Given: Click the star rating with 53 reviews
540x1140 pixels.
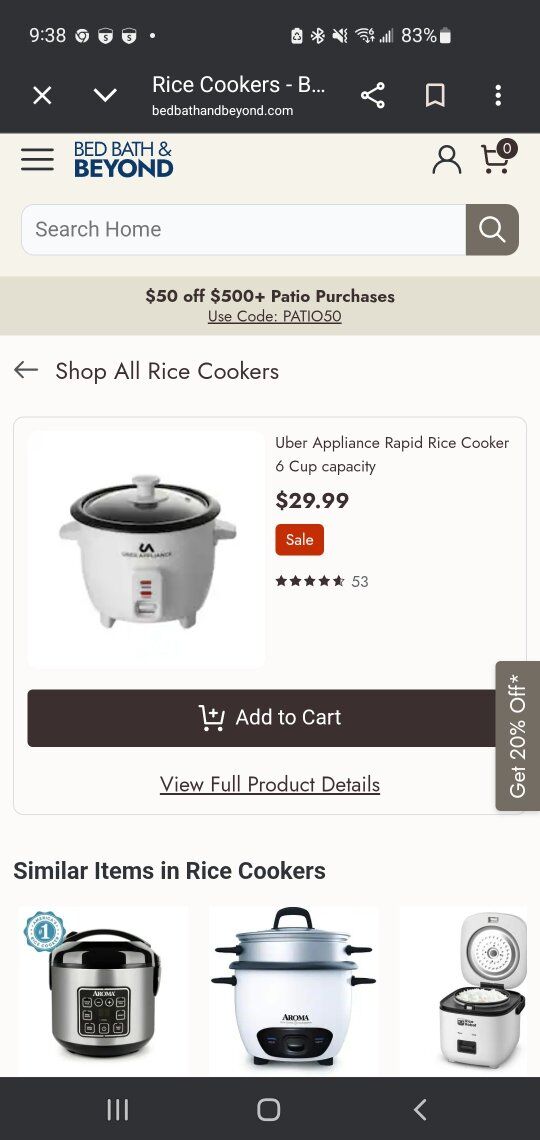Looking at the screenshot, I should tap(322, 582).
